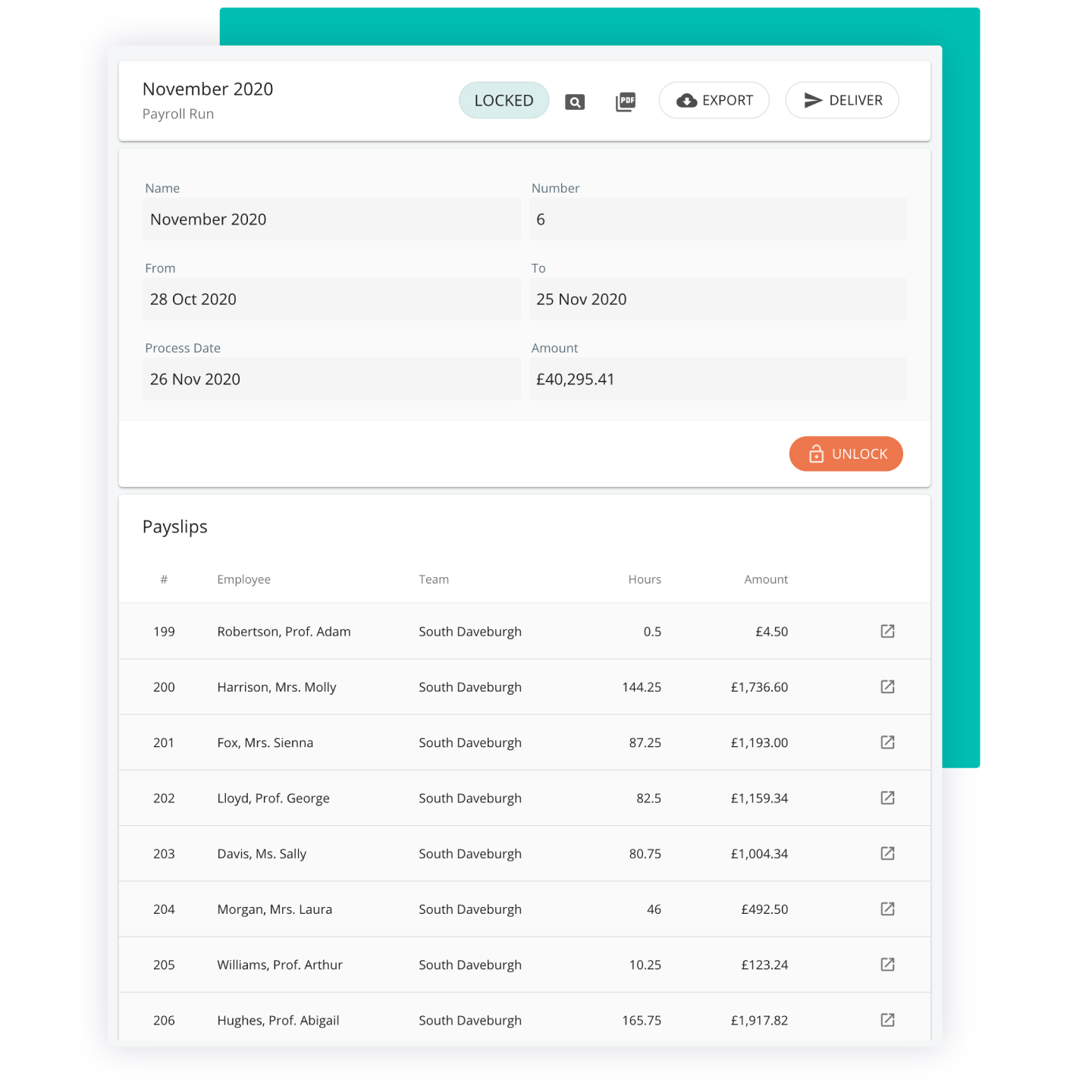The width and height of the screenshot is (1092, 1092).
Task: Click the Process Date 26 Nov 2020
Action: (x=331, y=379)
